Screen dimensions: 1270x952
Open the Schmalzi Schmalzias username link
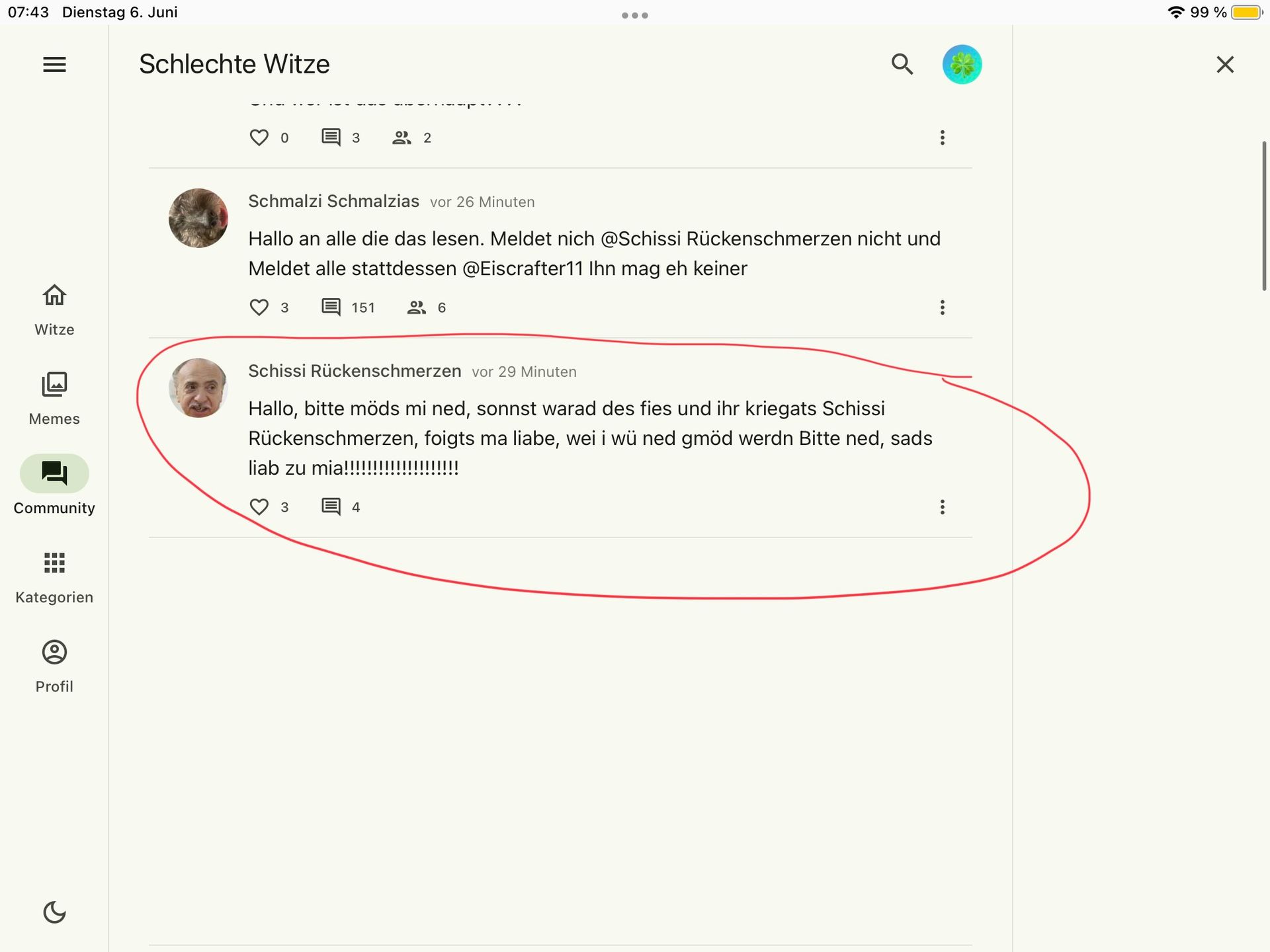click(x=333, y=201)
